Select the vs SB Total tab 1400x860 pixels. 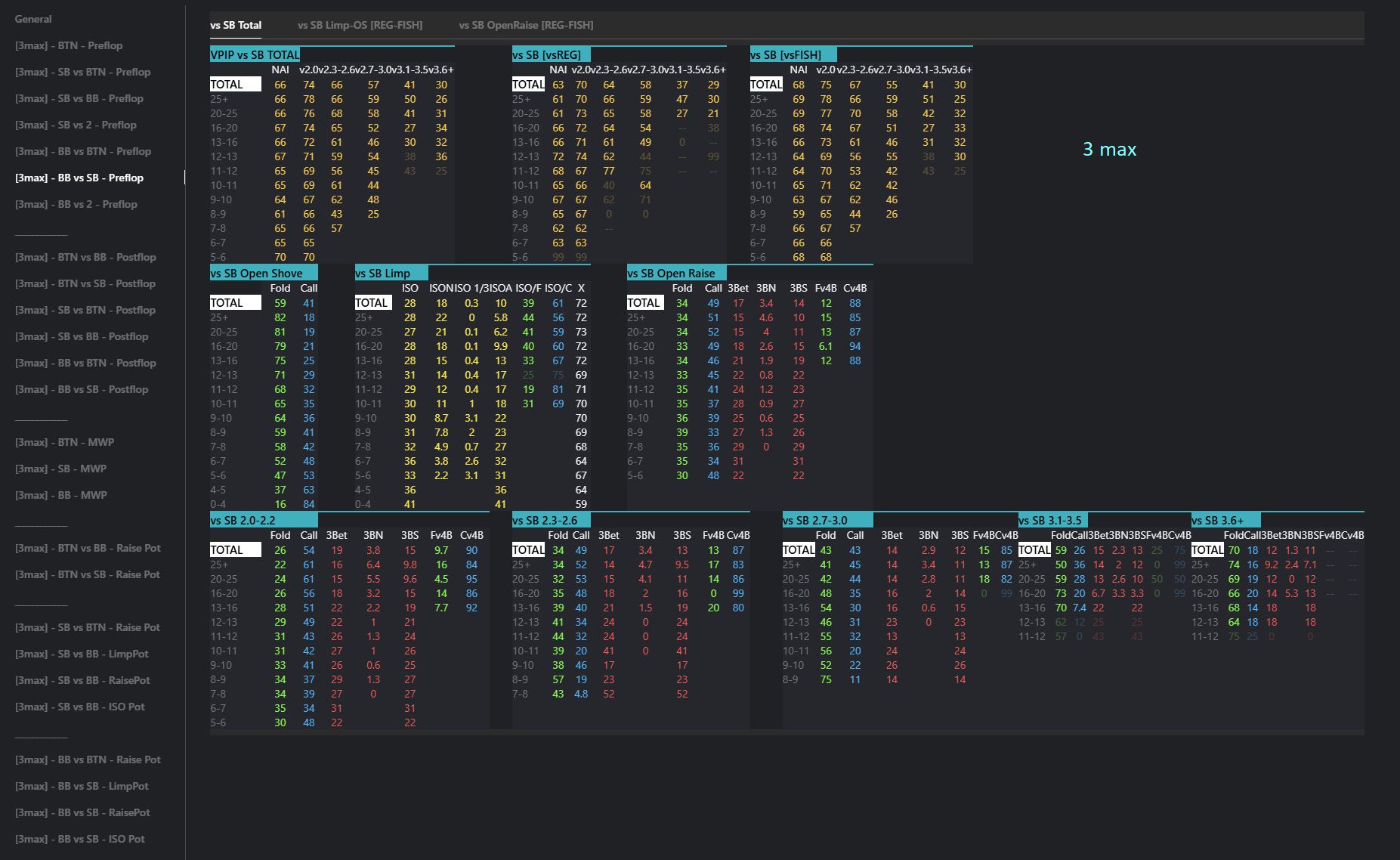point(236,25)
